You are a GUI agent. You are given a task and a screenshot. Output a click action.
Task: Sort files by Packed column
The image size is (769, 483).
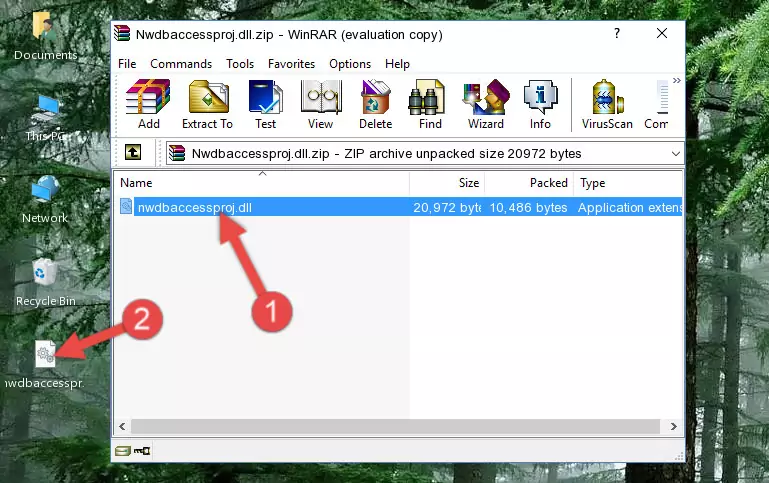click(x=529, y=182)
